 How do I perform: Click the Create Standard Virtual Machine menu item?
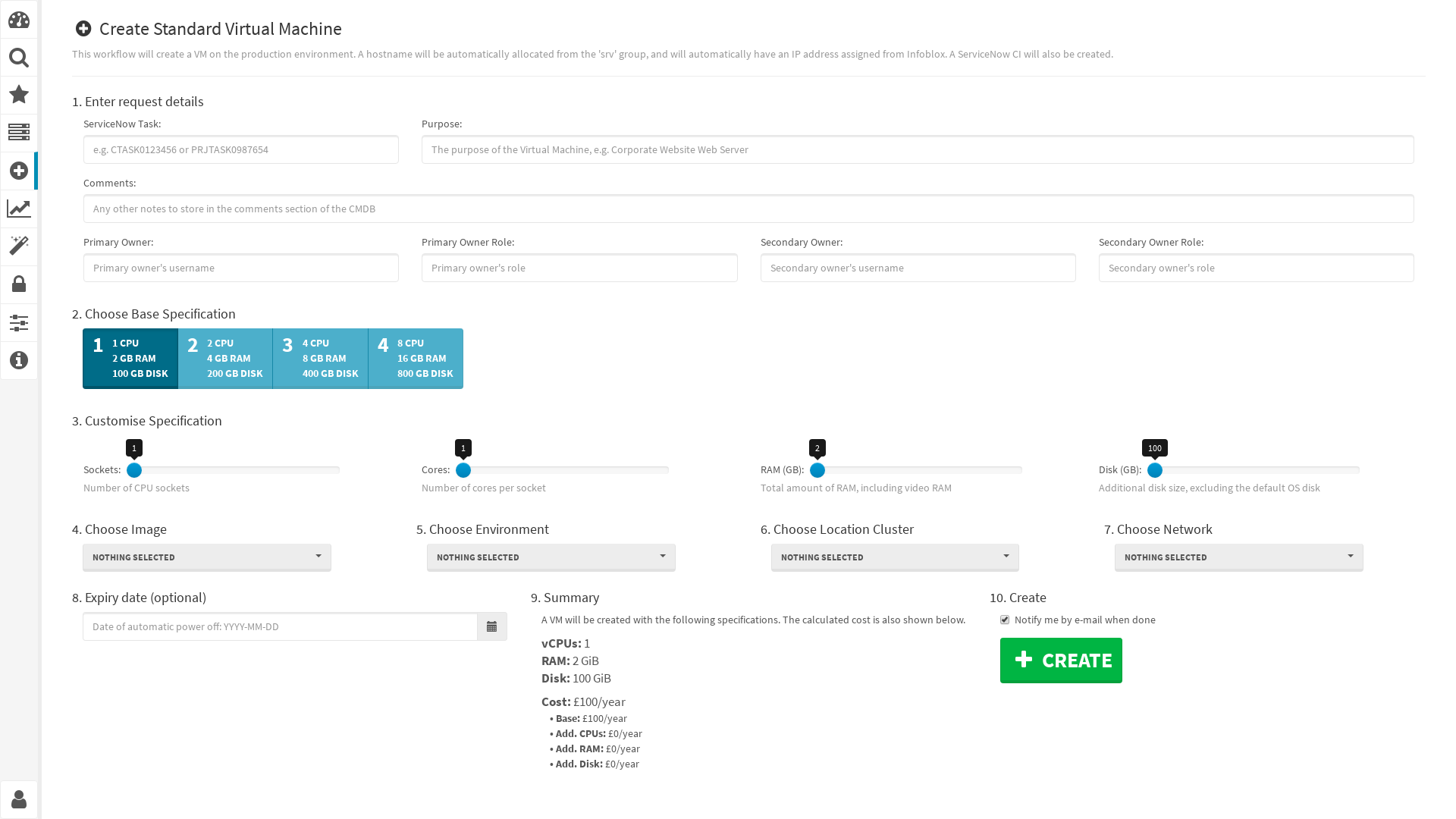pos(19,170)
